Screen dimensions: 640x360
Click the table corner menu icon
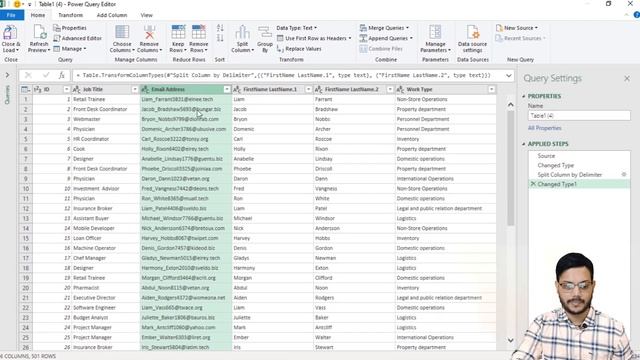[25, 89]
